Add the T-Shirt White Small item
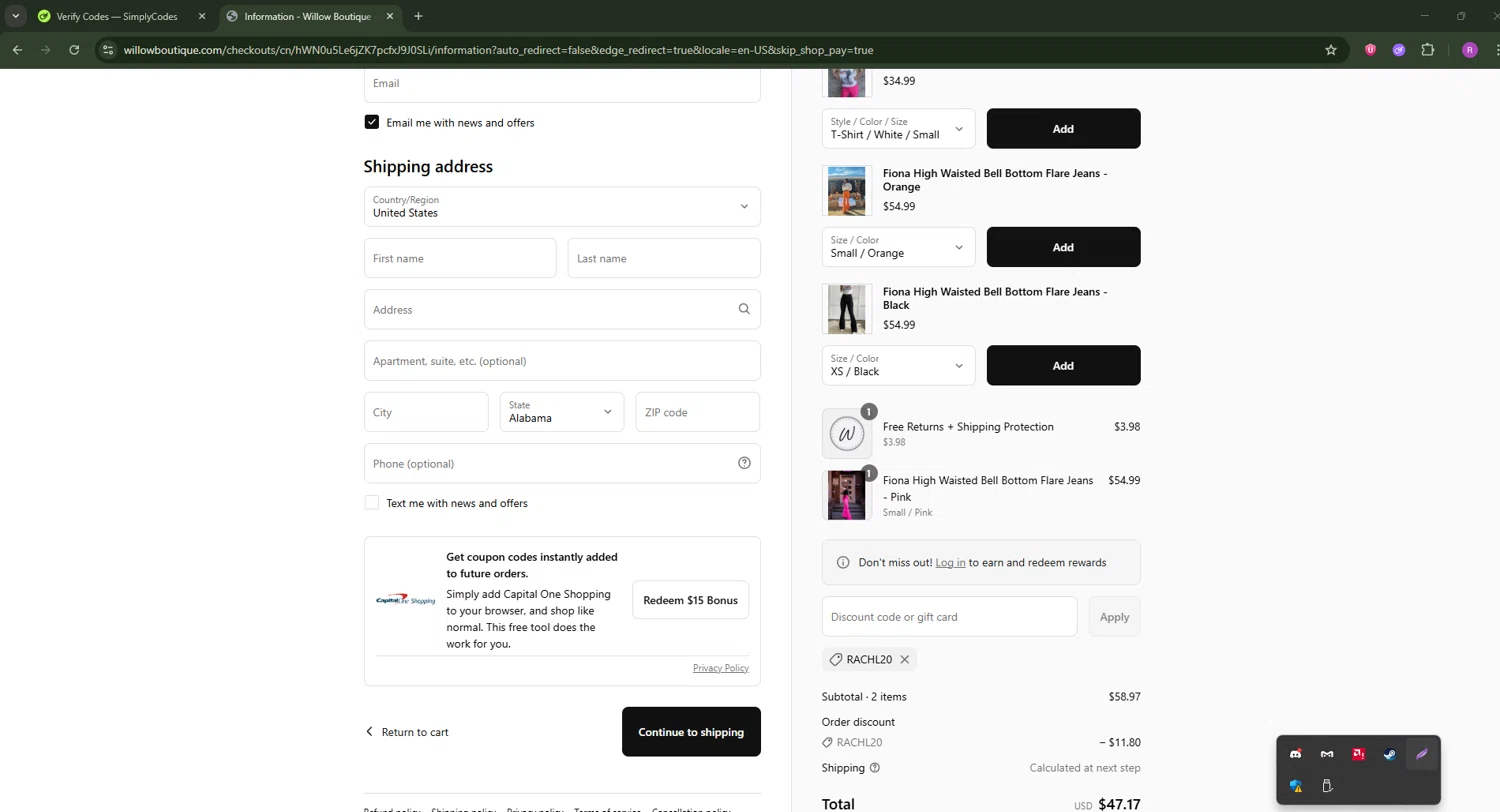1500x812 pixels. pyautogui.click(x=1063, y=129)
